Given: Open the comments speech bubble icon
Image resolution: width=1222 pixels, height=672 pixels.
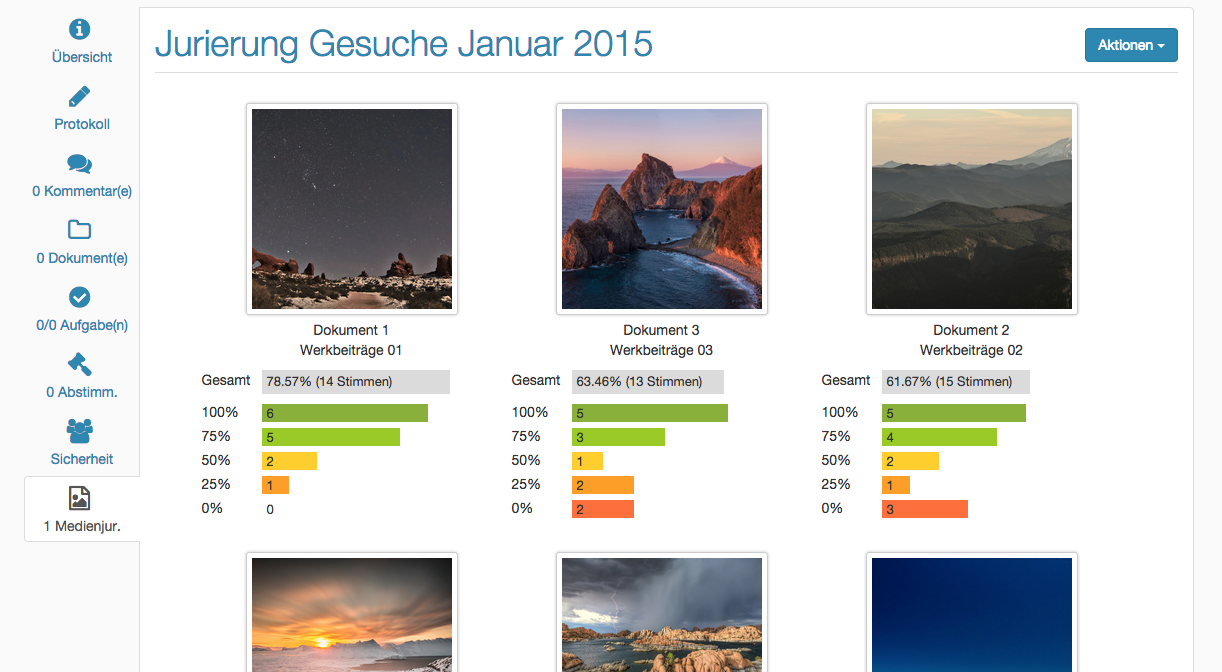Looking at the screenshot, I should coord(80,164).
